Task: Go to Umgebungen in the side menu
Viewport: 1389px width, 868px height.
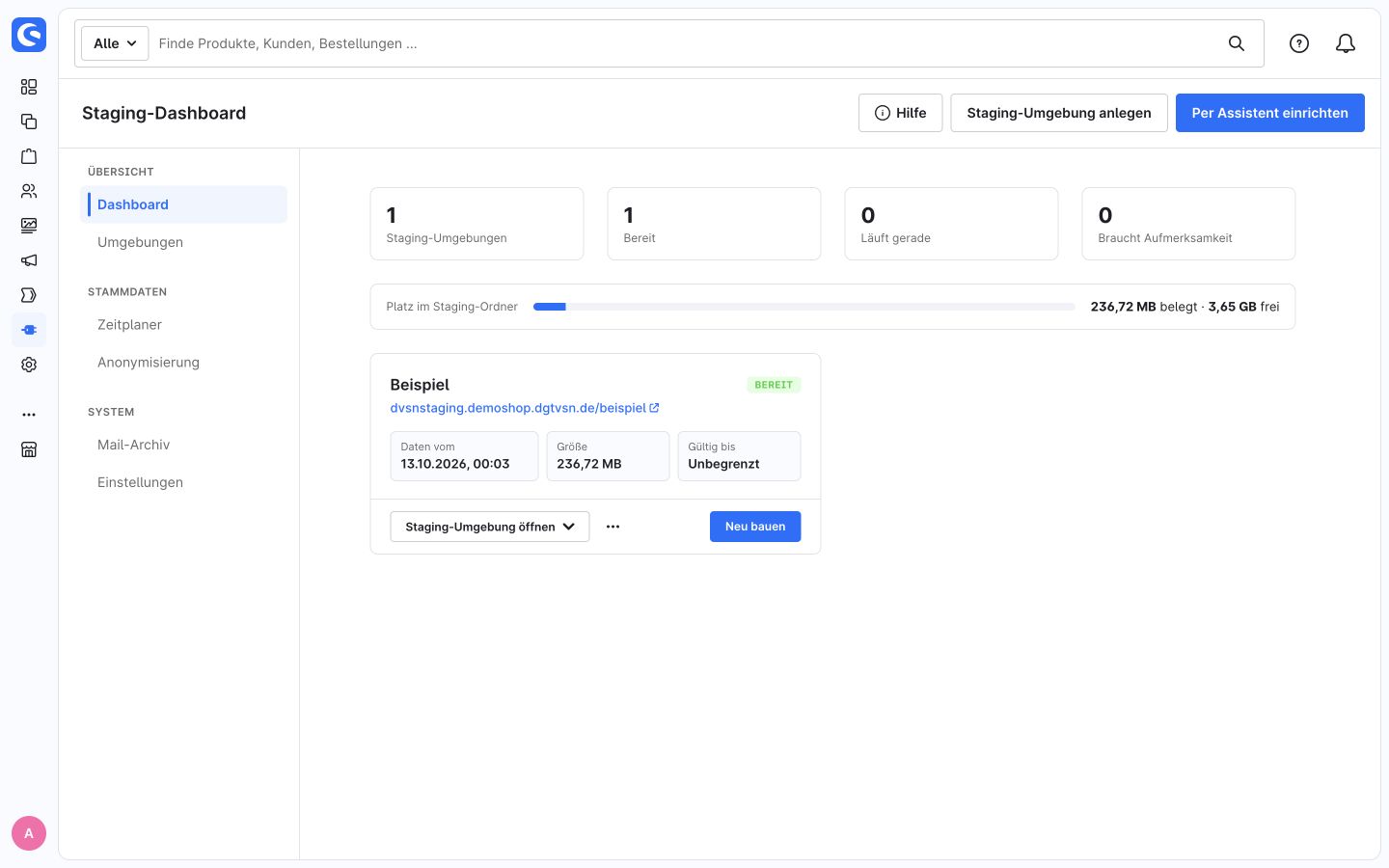Action: pos(183,242)
